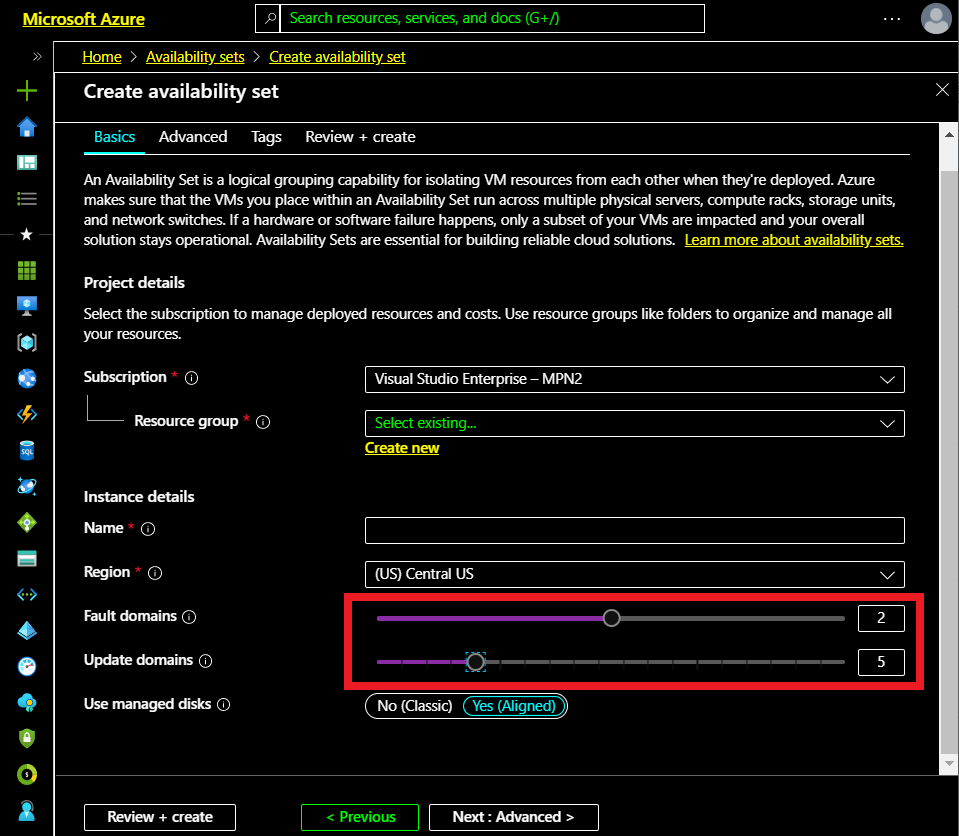Open the Resource group Select existing dropdown
Image resolution: width=959 pixels, height=836 pixels.
634,423
